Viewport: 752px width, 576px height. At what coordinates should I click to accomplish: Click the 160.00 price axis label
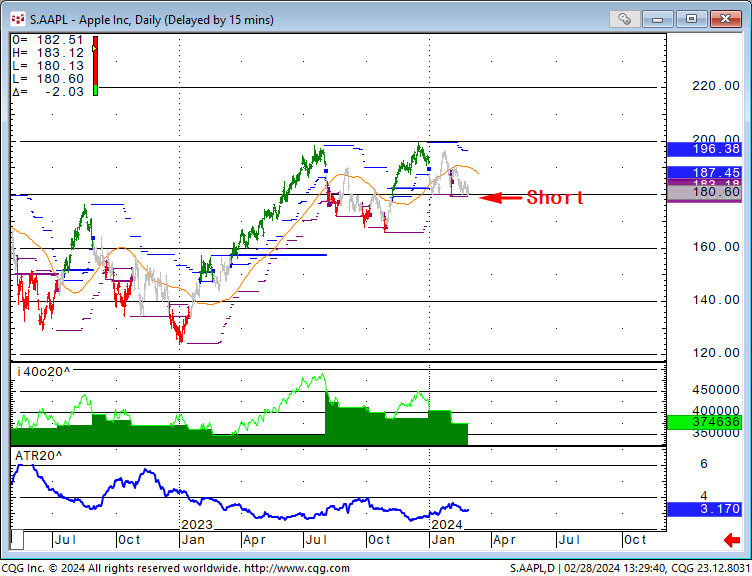tap(716, 247)
